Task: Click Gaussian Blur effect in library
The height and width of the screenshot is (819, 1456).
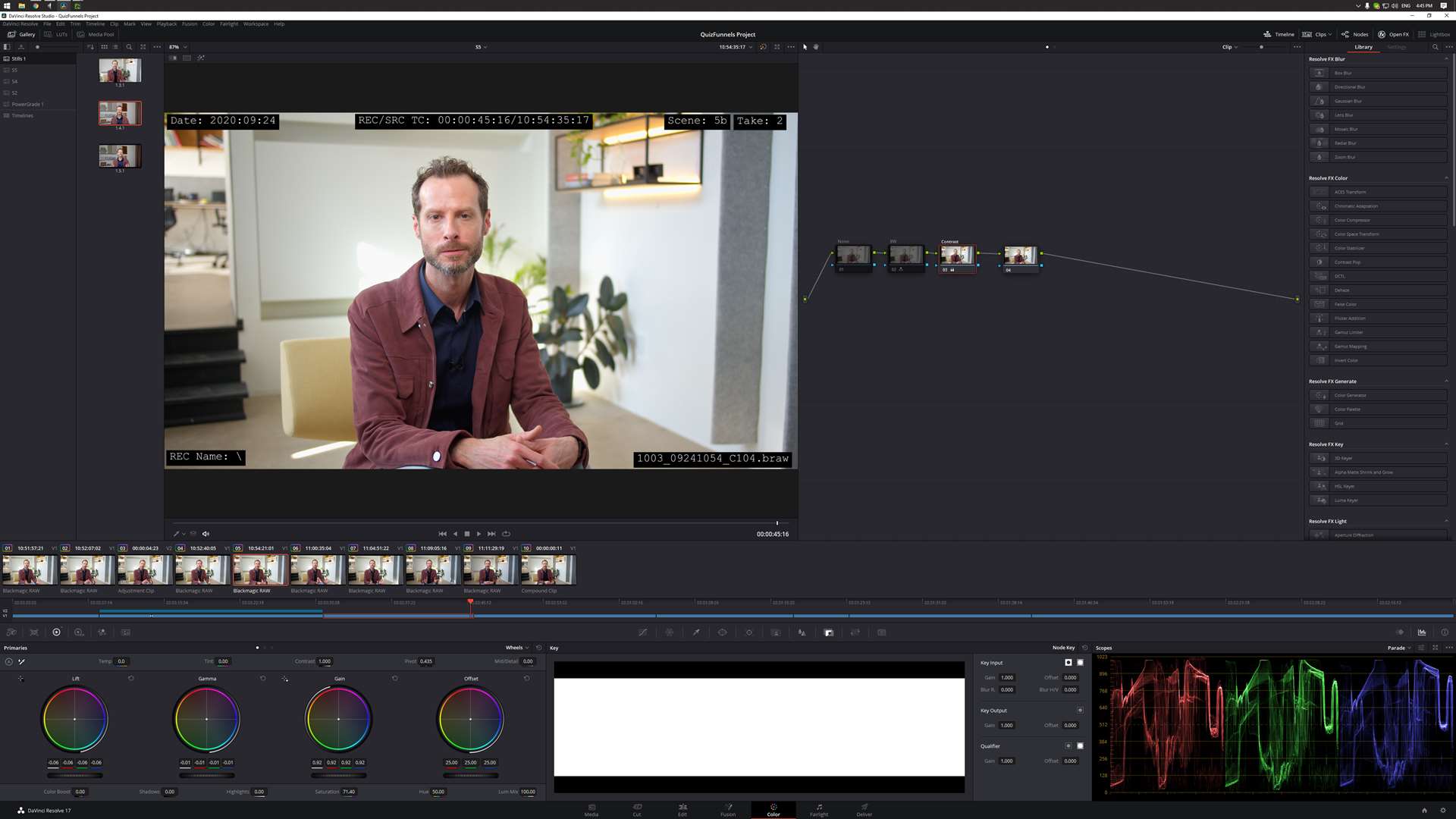Action: pyautogui.click(x=1379, y=101)
